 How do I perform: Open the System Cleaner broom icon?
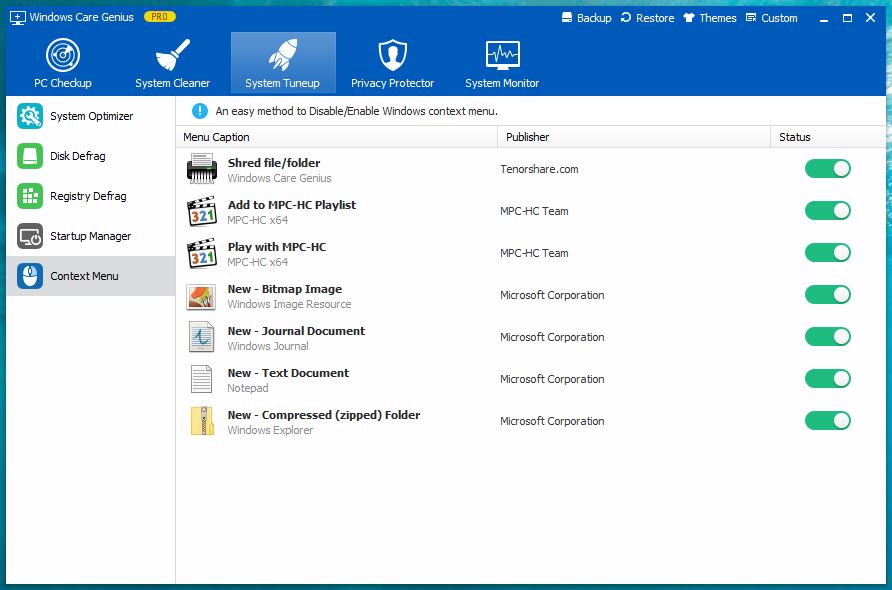[172, 55]
